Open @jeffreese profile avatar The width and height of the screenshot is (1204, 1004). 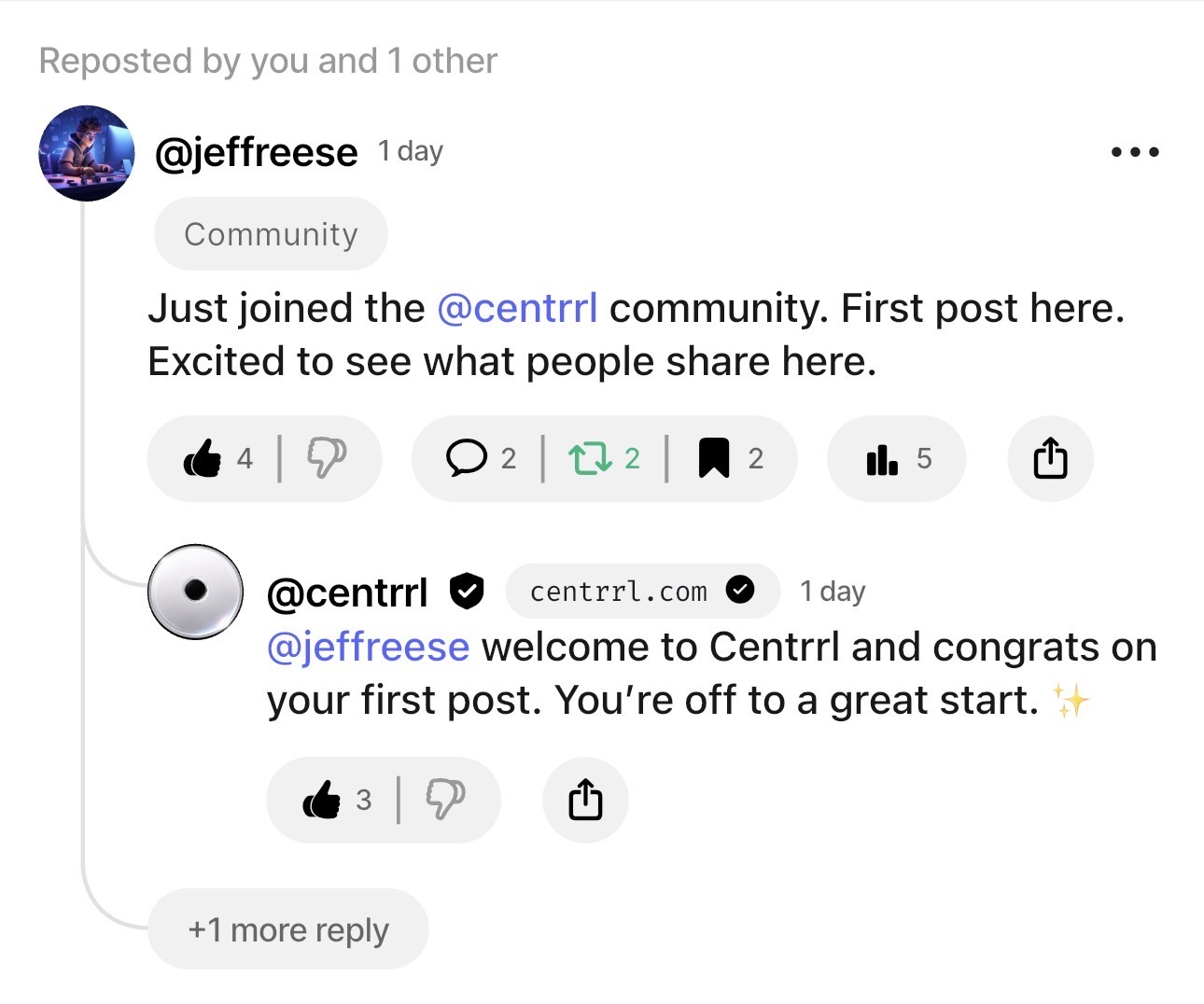coord(86,153)
